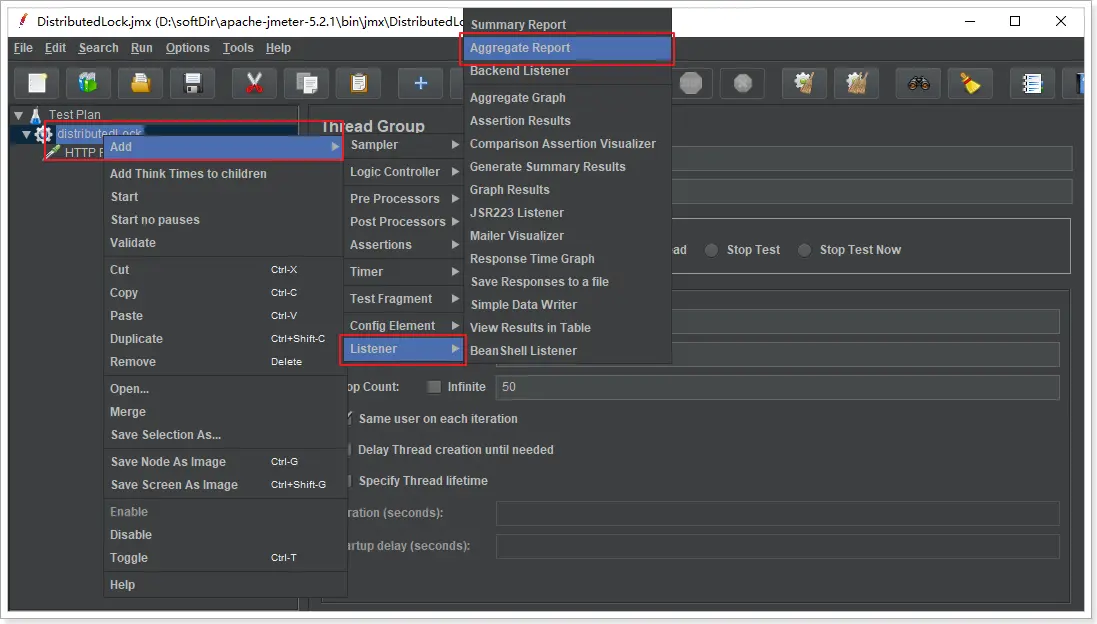The image size is (1097, 624).
Task: Open the File menu
Action: 23,48
